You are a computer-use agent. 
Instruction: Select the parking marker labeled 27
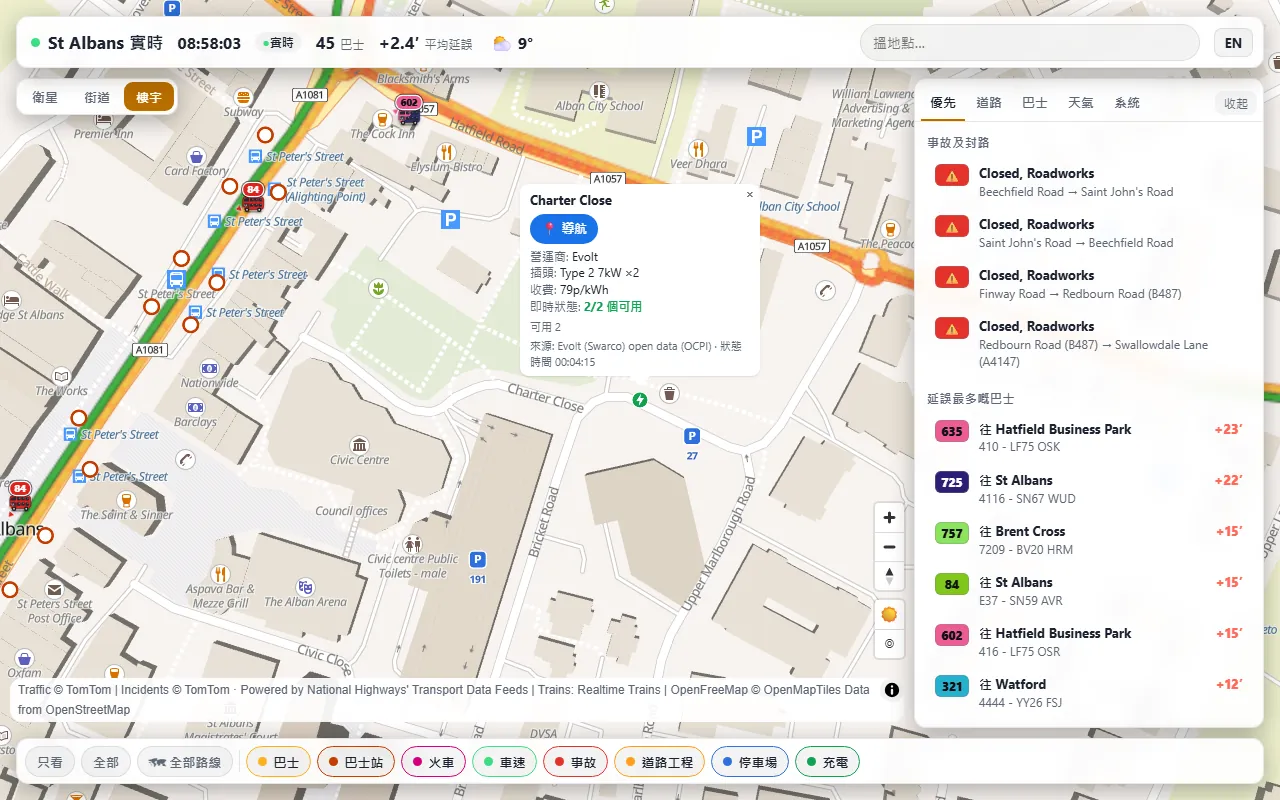tap(692, 436)
